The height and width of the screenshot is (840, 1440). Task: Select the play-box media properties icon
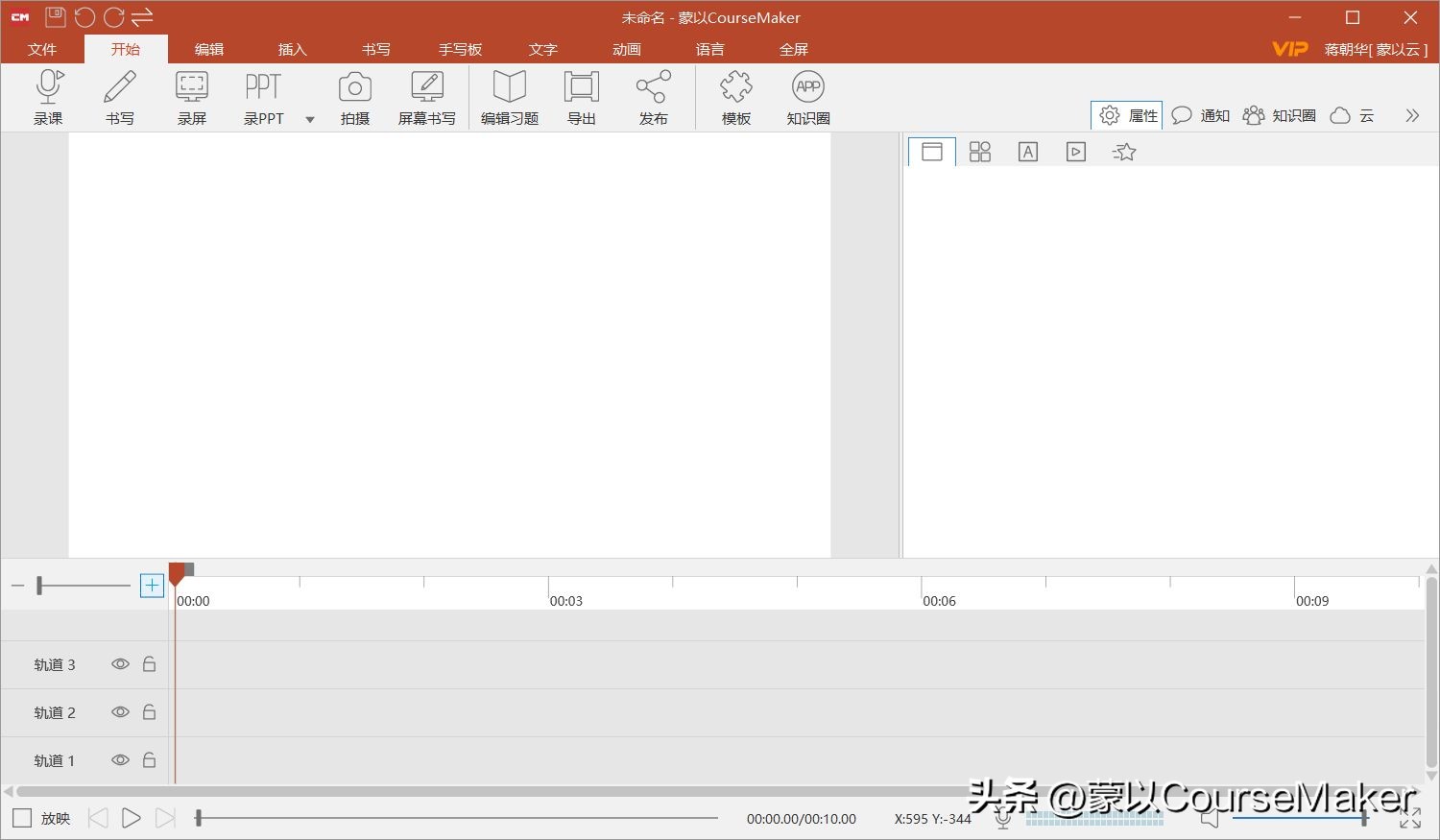point(1076,152)
